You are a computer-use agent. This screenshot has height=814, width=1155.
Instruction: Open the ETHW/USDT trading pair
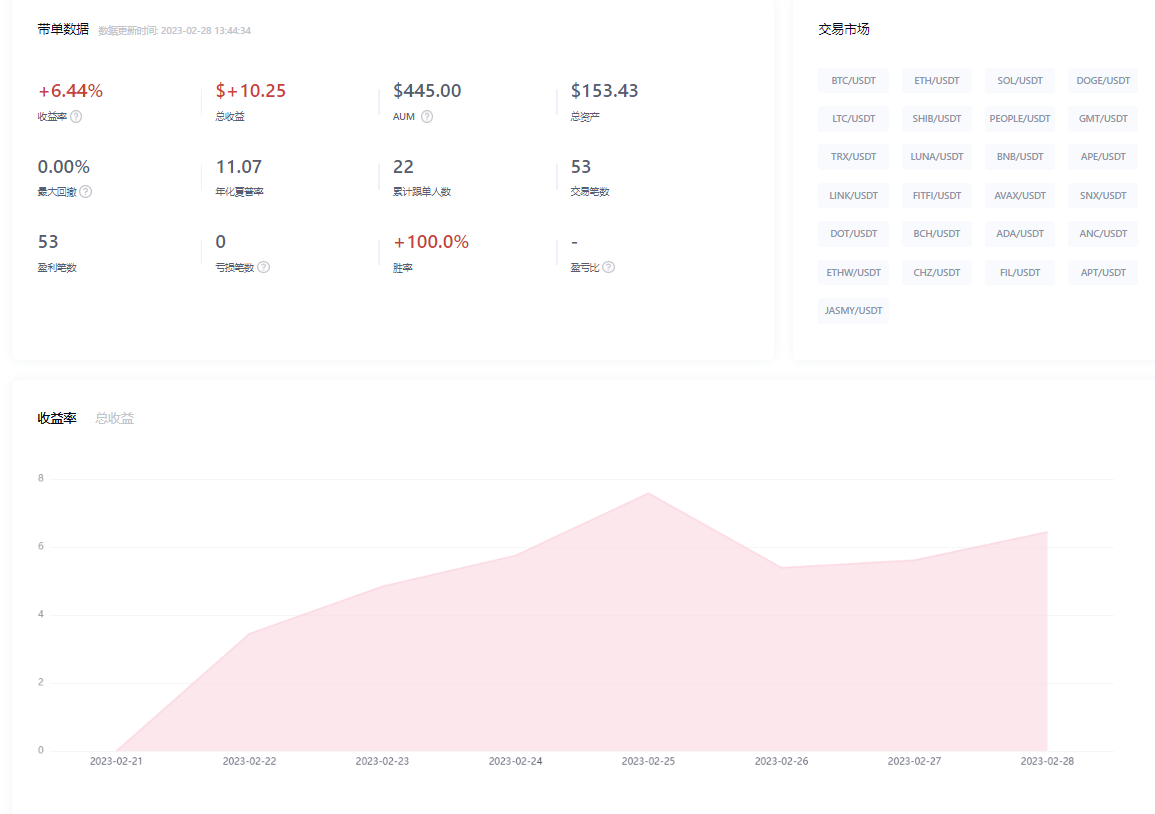pyautogui.click(x=853, y=272)
